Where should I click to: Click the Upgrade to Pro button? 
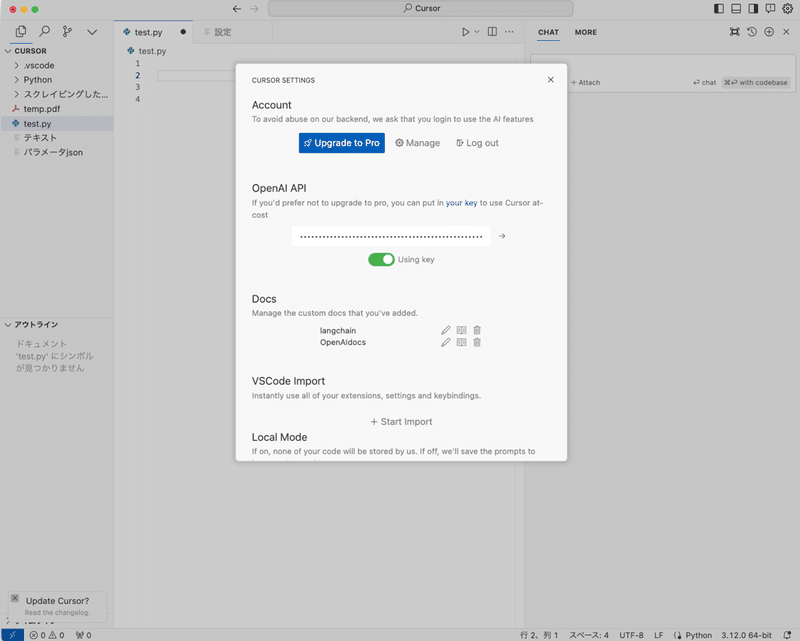click(342, 143)
